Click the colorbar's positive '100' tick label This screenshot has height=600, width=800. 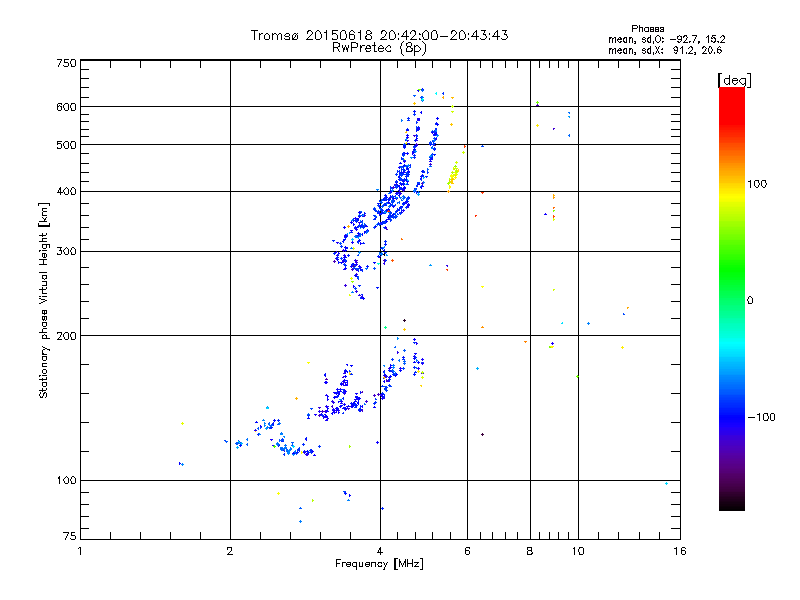757,184
